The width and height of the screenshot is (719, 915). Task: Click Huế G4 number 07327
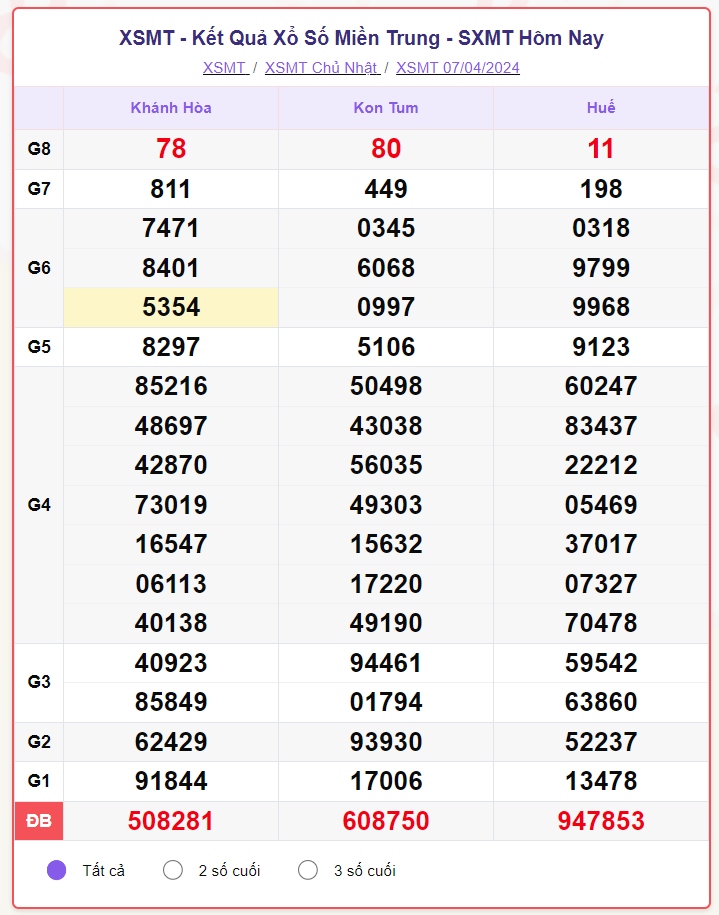pyautogui.click(x=601, y=584)
